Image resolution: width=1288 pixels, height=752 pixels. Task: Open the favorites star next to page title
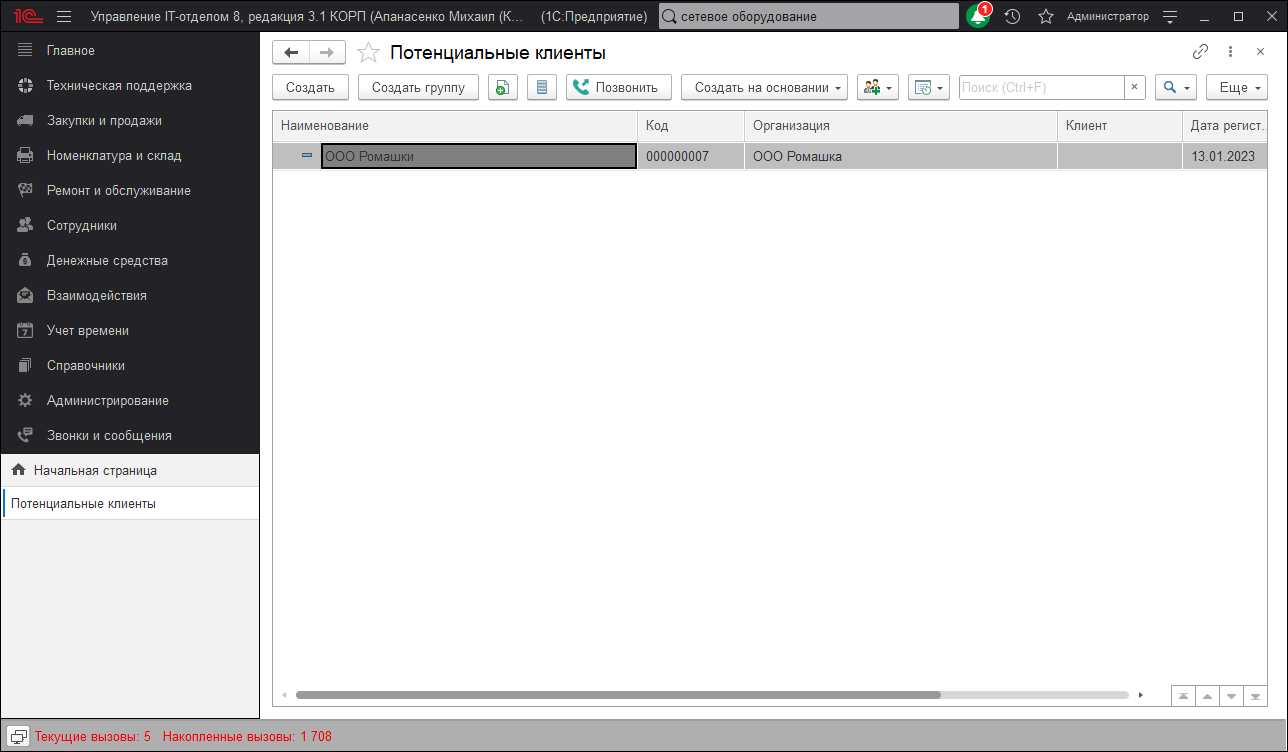pyautogui.click(x=369, y=50)
